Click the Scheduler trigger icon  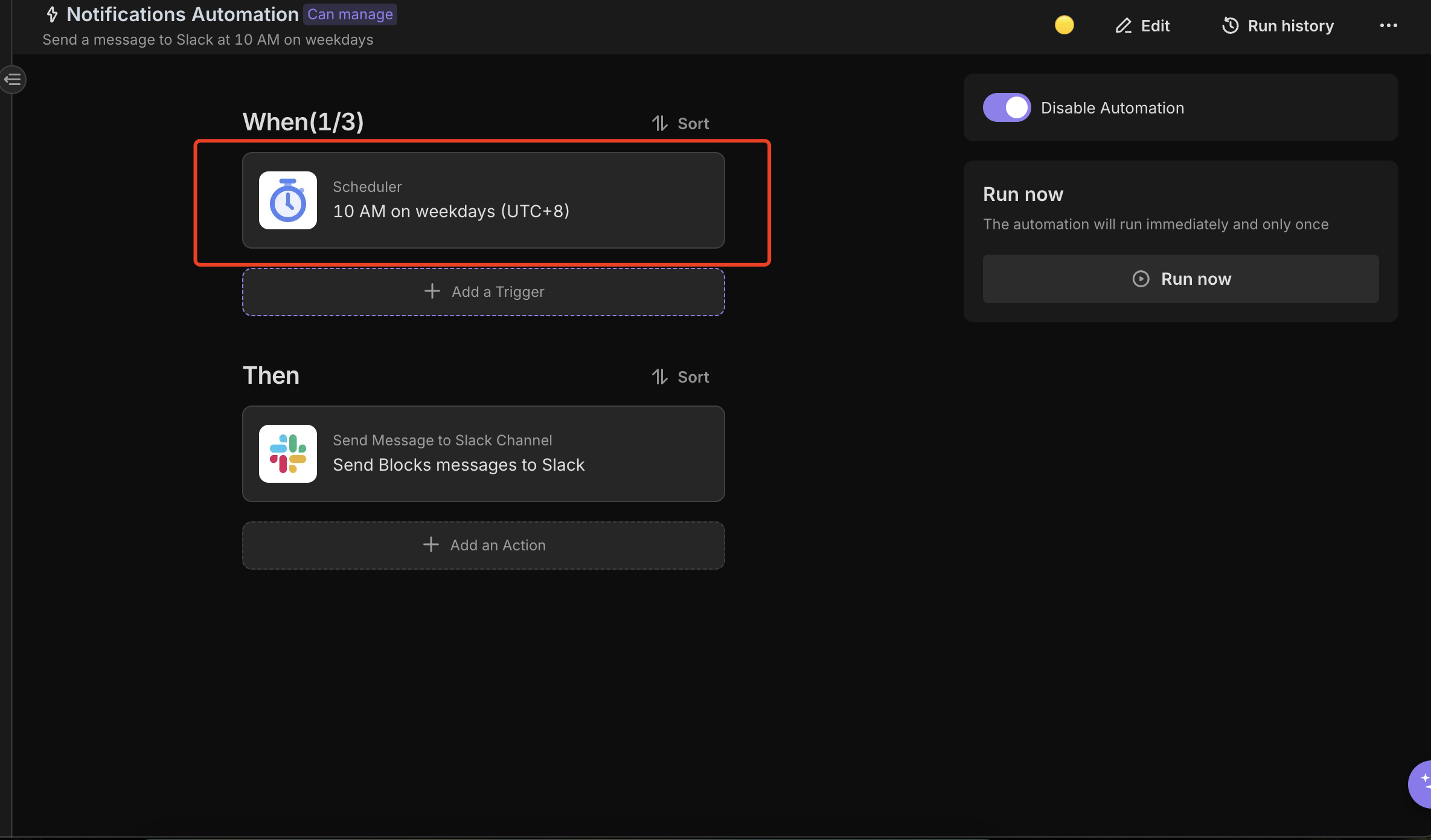coord(288,200)
